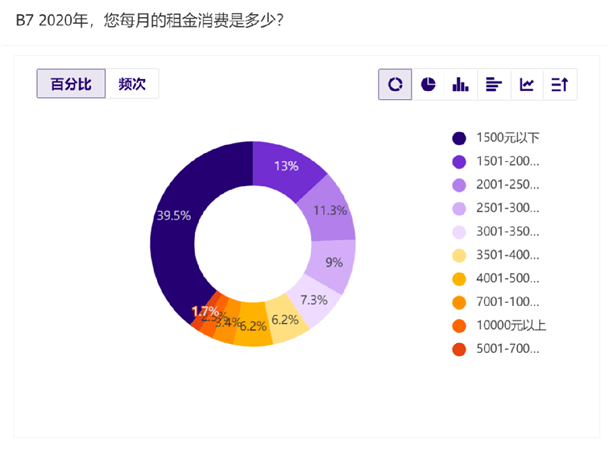Switch to line chart view
609x449 pixels.
526,84
